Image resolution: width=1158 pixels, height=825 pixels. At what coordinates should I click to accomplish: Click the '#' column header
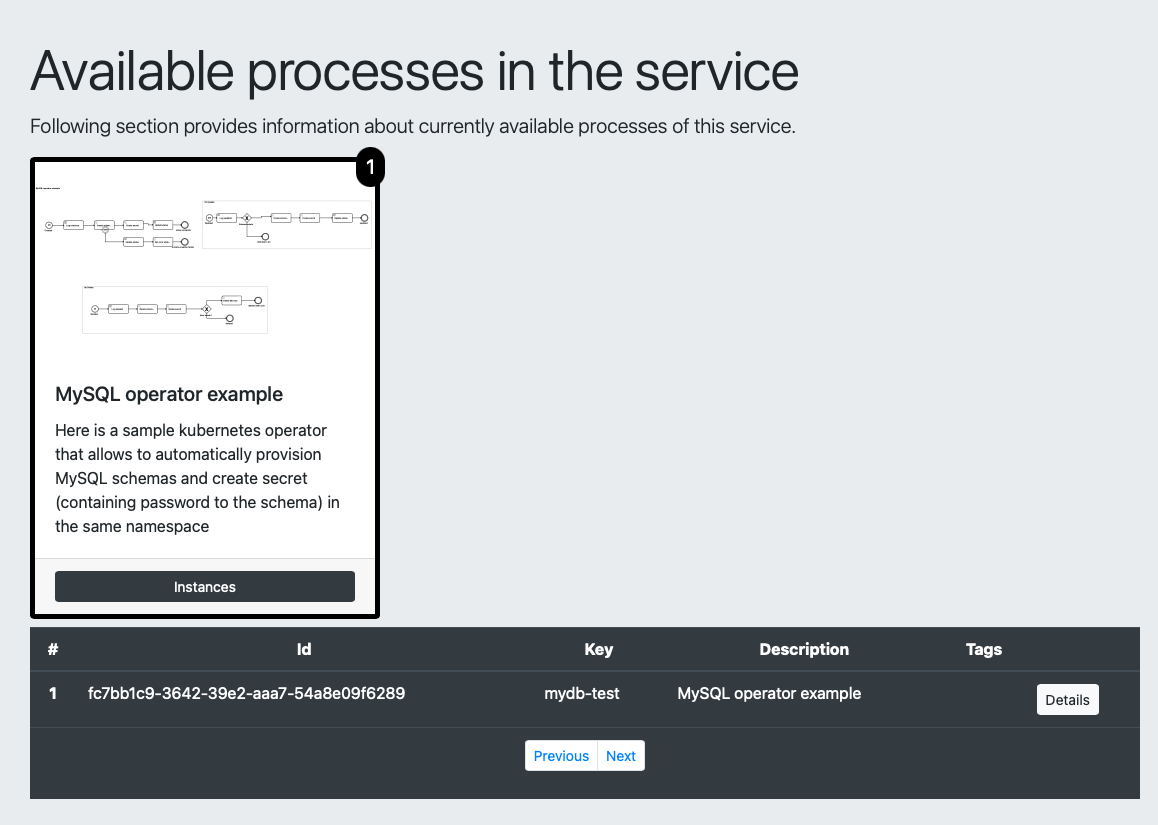point(52,649)
